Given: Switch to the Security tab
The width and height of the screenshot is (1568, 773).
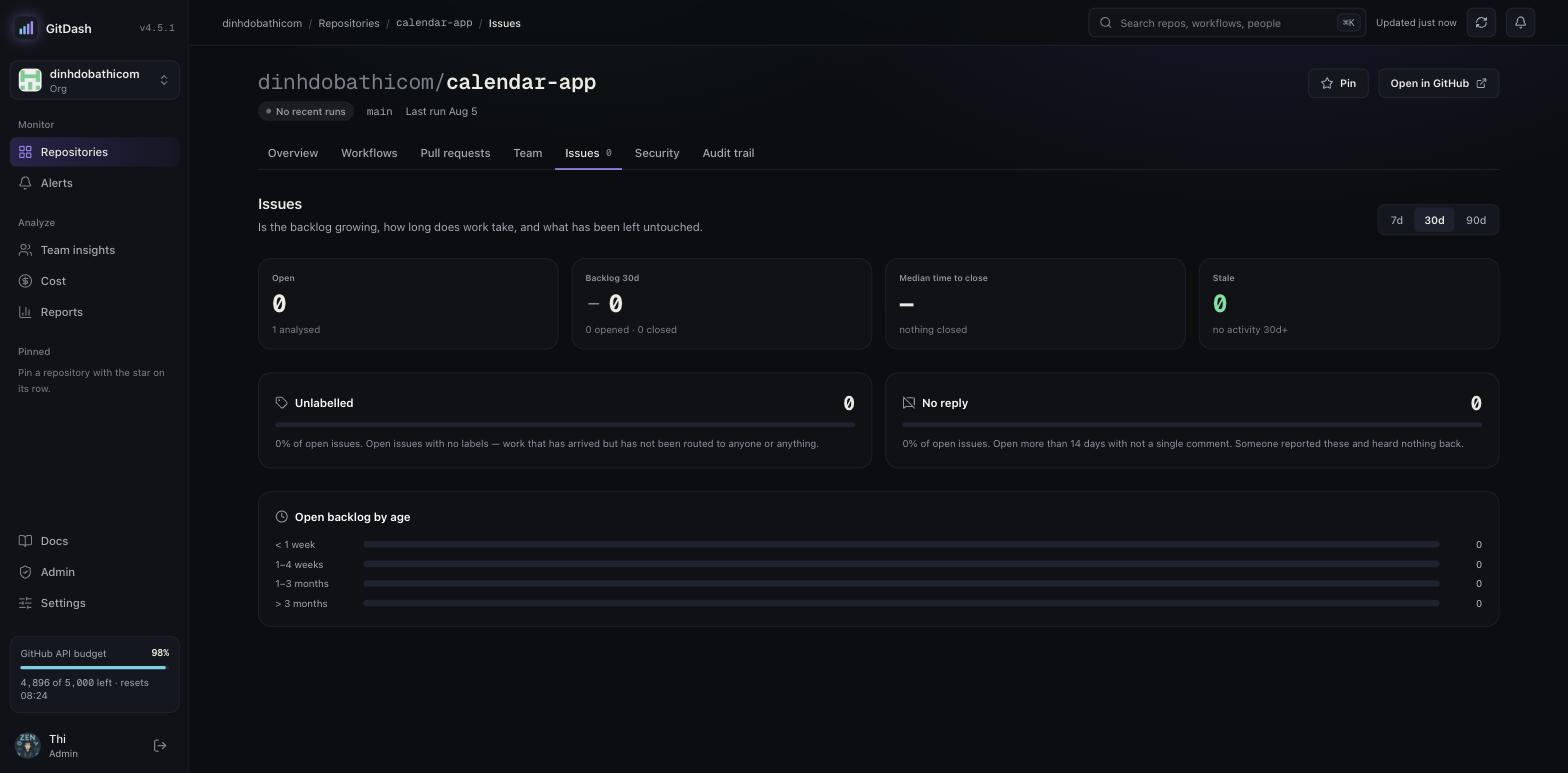Looking at the screenshot, I should tap(657, 153).
